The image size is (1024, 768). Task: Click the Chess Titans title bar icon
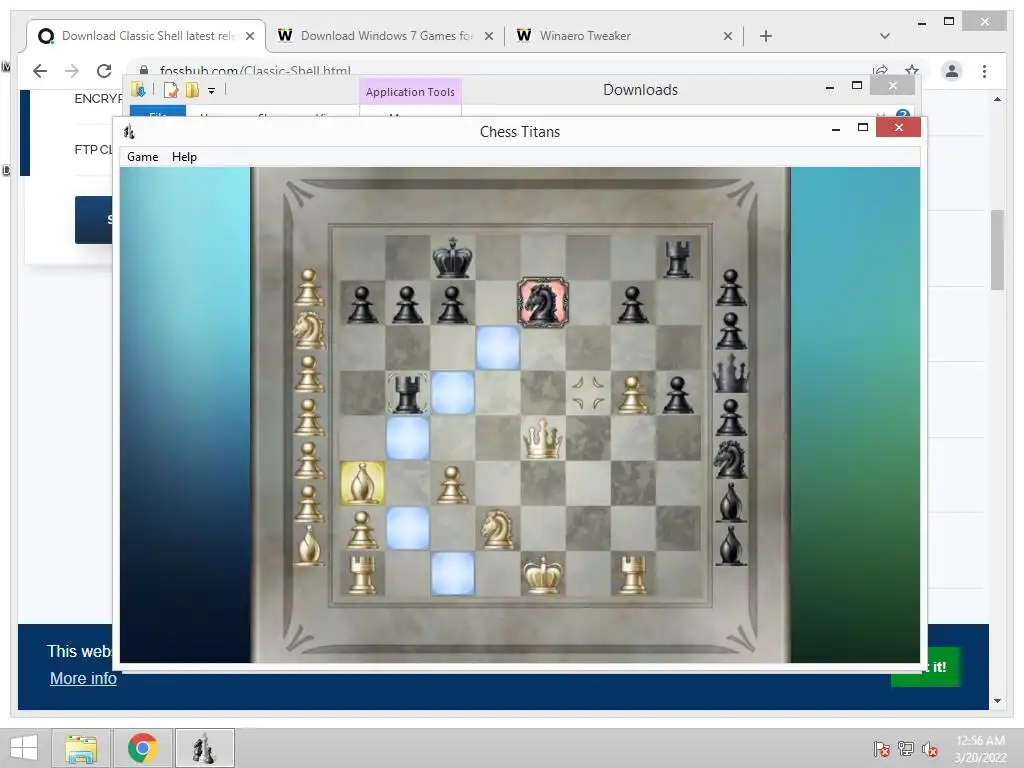[129, 132]
